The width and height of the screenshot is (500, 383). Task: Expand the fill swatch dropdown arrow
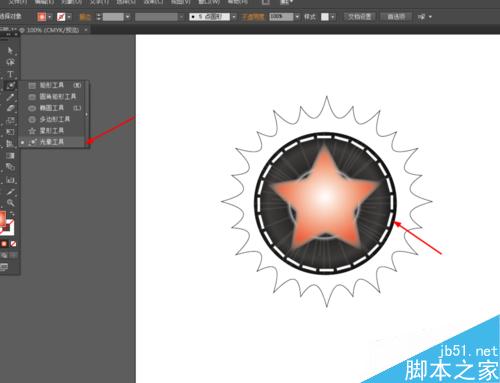[x=50, y=17]
